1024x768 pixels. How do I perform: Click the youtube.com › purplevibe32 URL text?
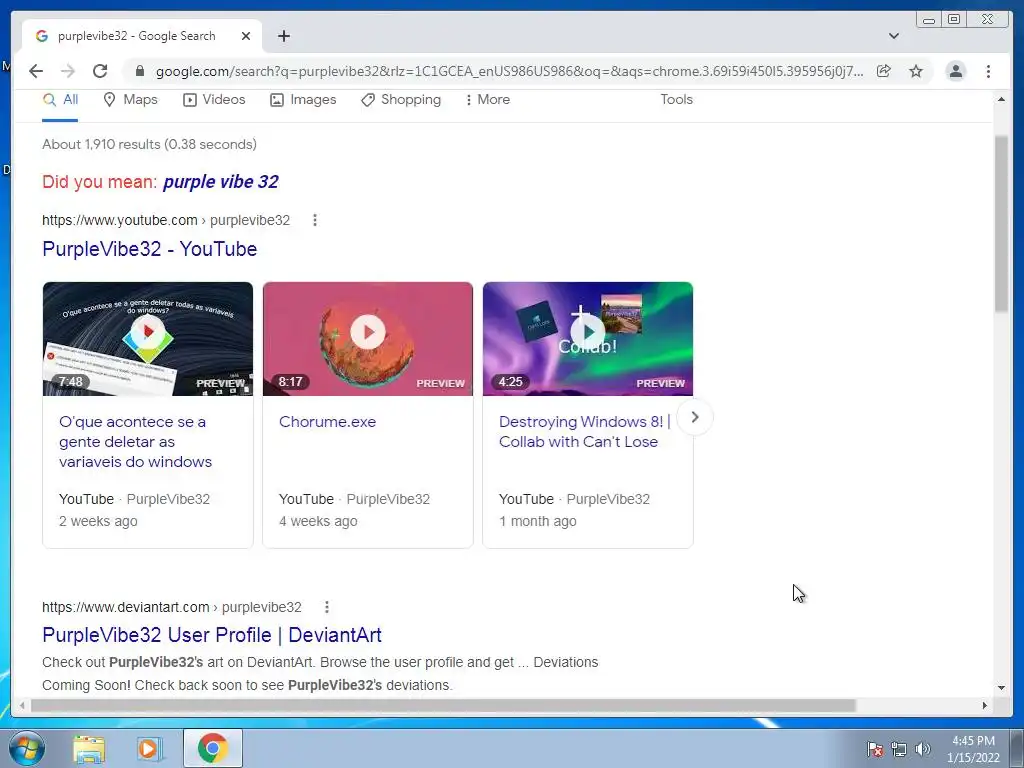(166, 220)
